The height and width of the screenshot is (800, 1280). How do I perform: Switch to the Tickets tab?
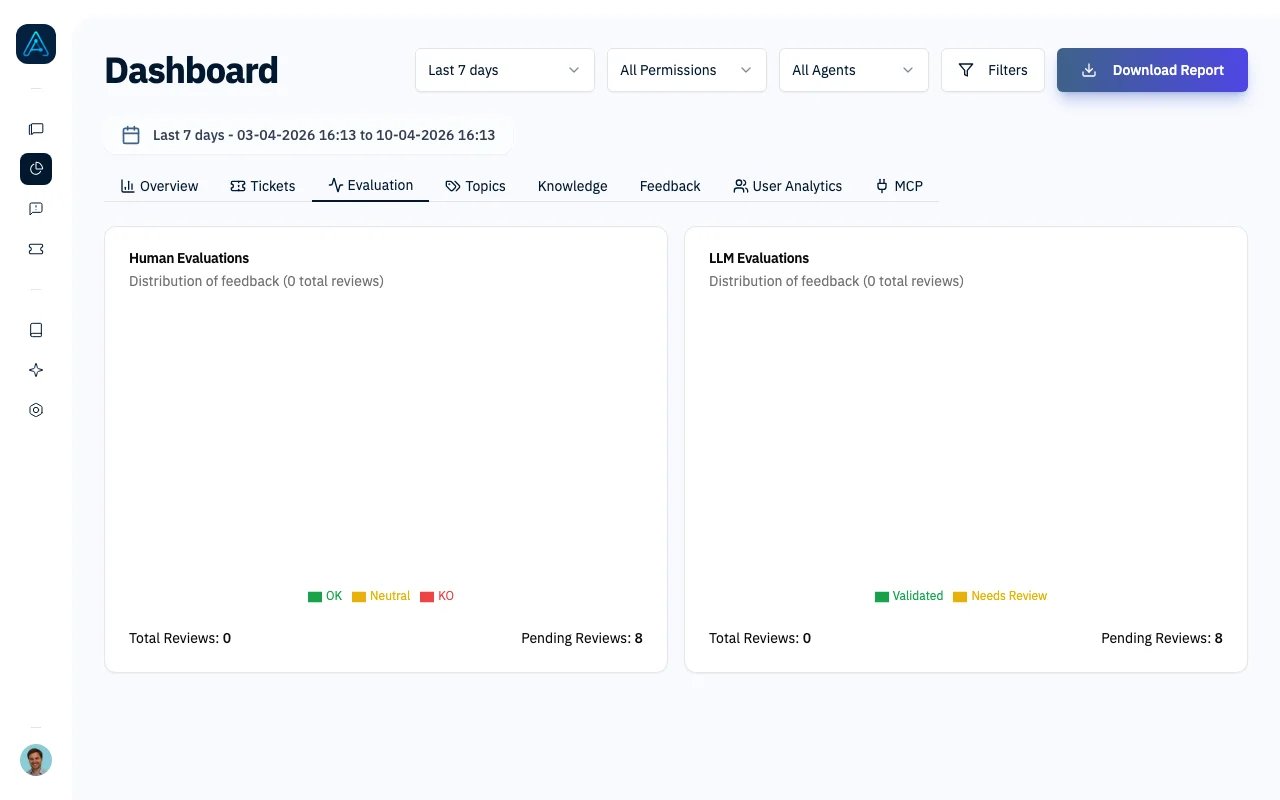coord(263,186)
